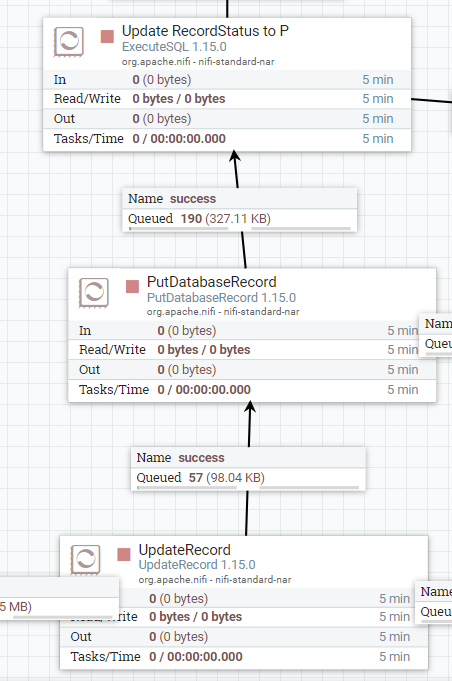Viewport: 452px width, 681px height.
Task: Click the red stopped indicator on PutDatabaseRecord
Action: pyautogui.click(x=132, y=287)
